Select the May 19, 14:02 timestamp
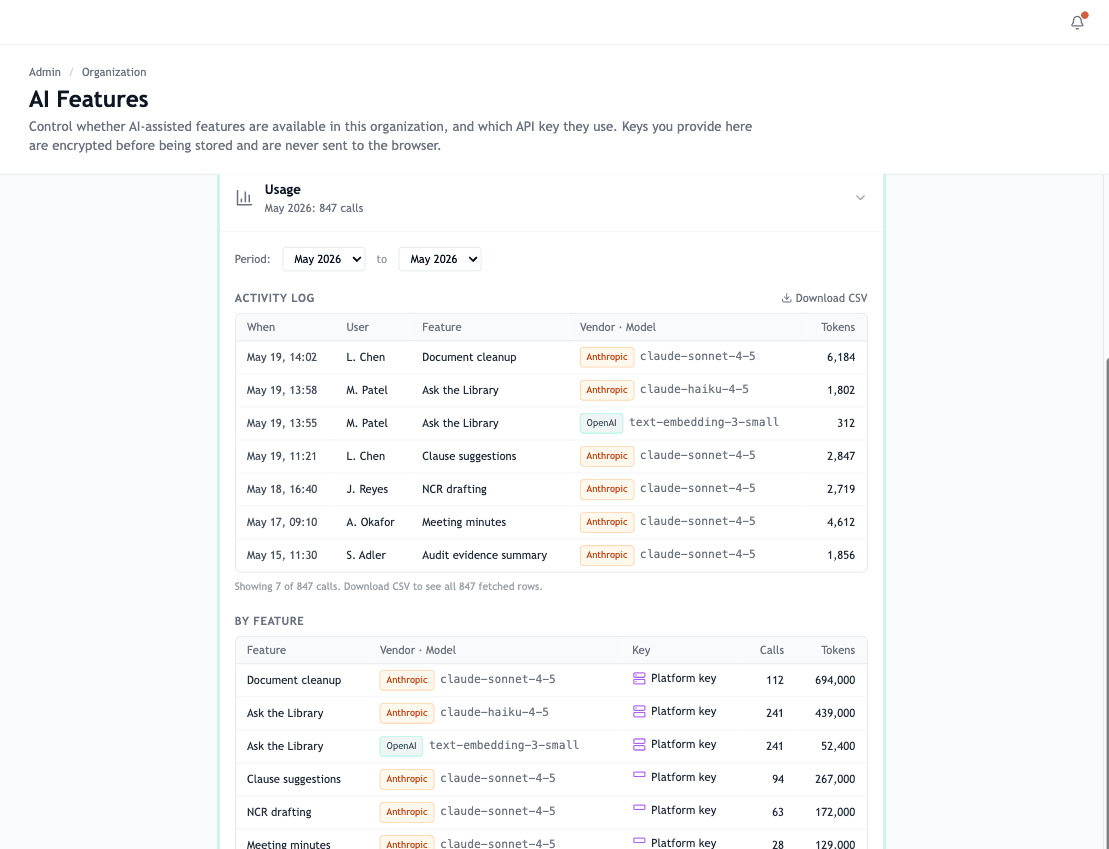The height and width of the screenshot is (849, 1109). click(x=281, y=357)
